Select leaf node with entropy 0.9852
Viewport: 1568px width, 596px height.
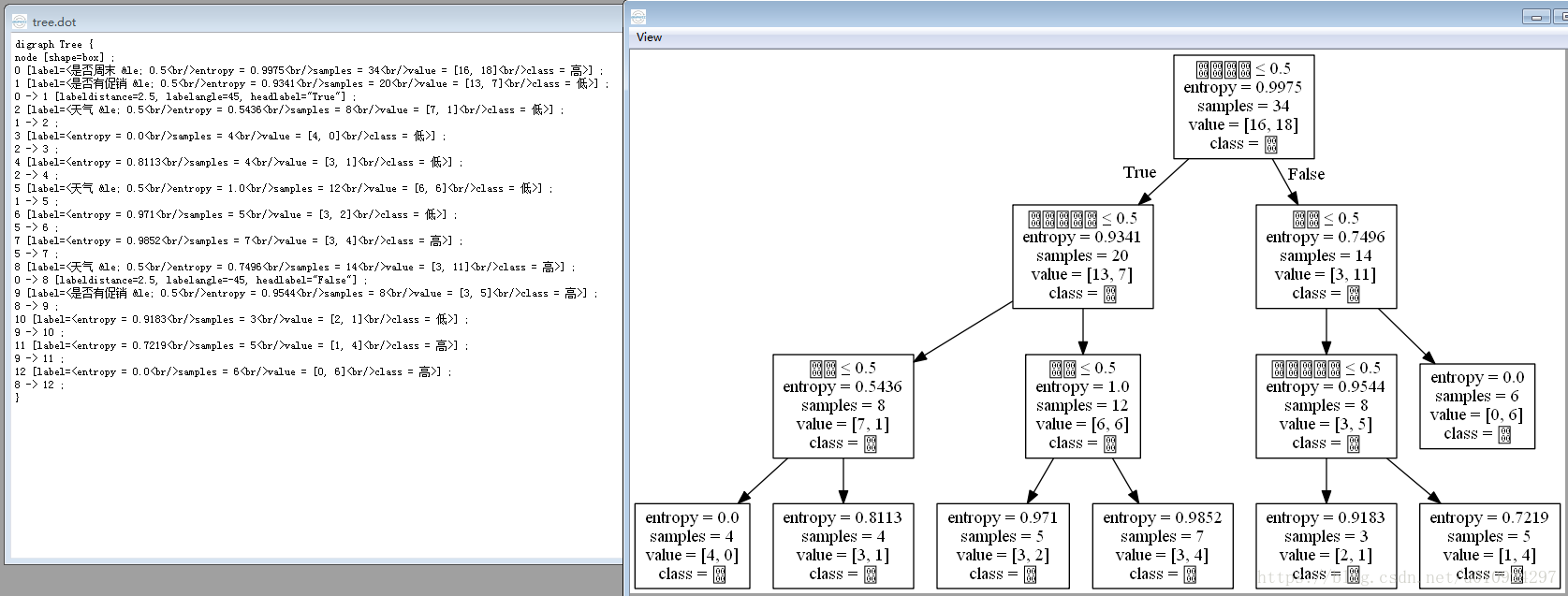pyautogui.click(x=1162, y=546)
